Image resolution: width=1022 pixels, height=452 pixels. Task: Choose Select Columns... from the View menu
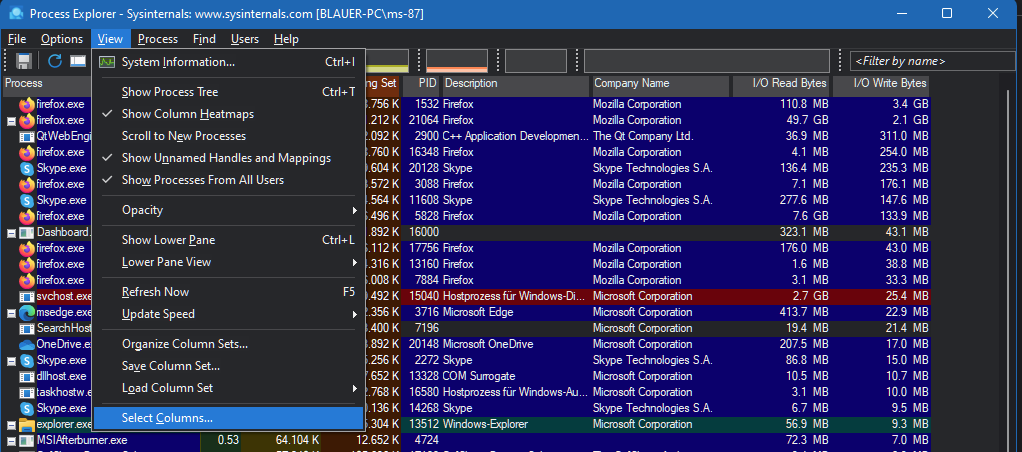tap(228, 418)
